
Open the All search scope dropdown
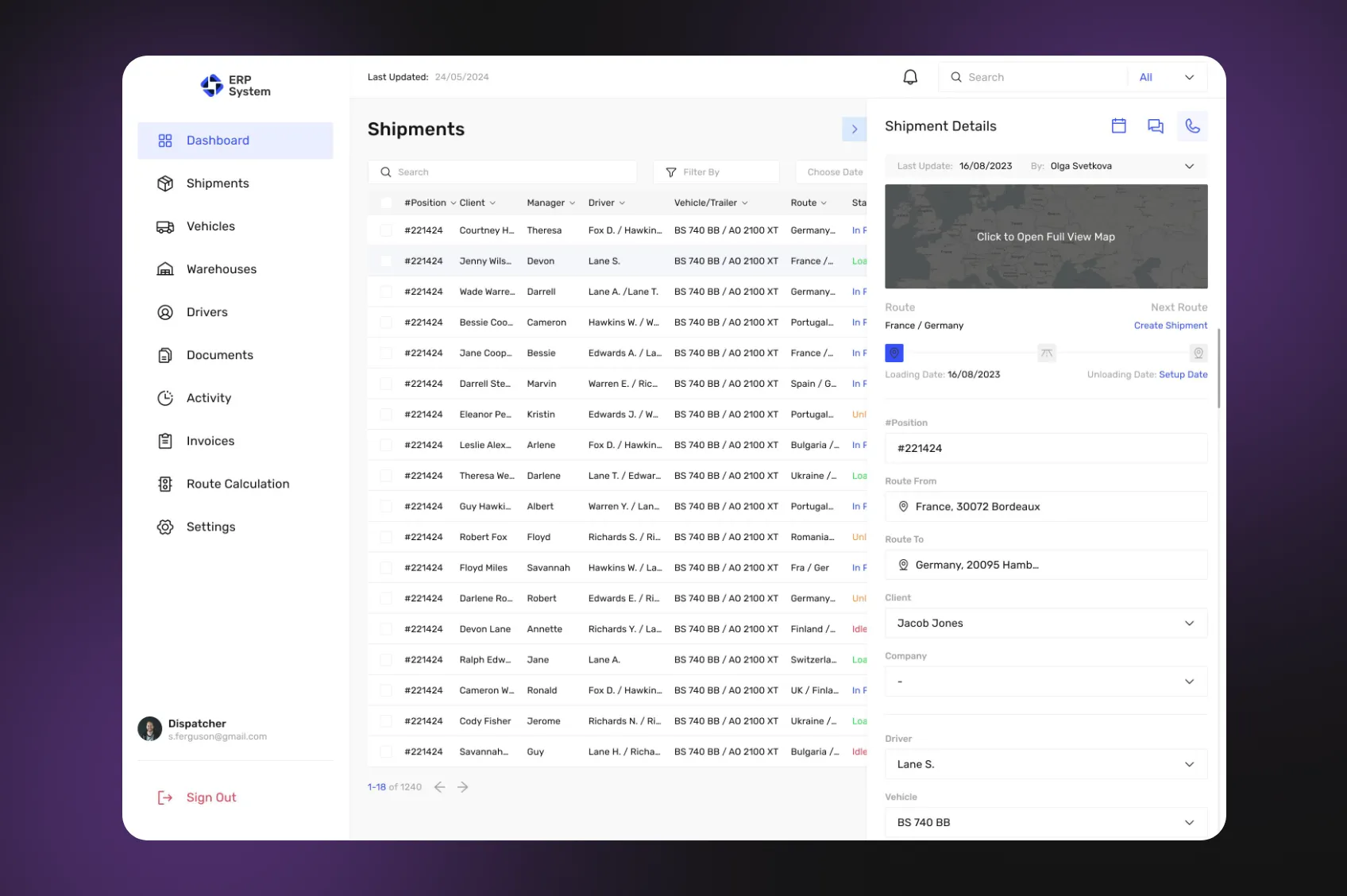(x=1166, y=77)
